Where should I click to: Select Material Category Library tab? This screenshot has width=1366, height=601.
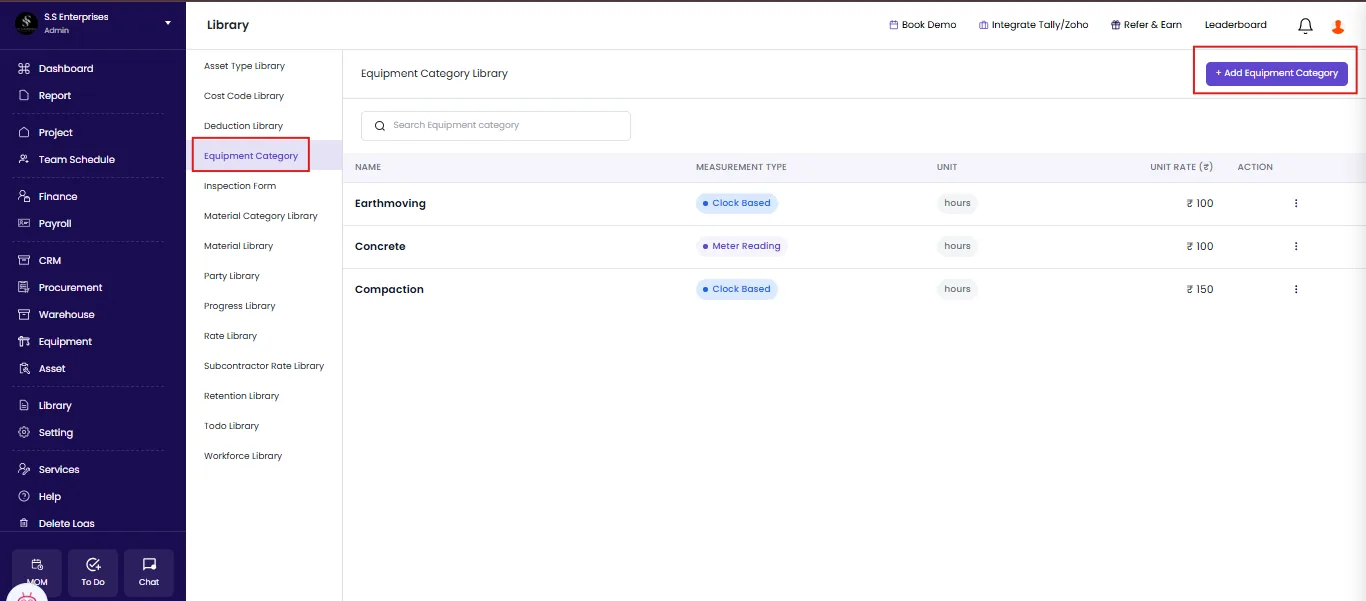(x=261, y=216)
